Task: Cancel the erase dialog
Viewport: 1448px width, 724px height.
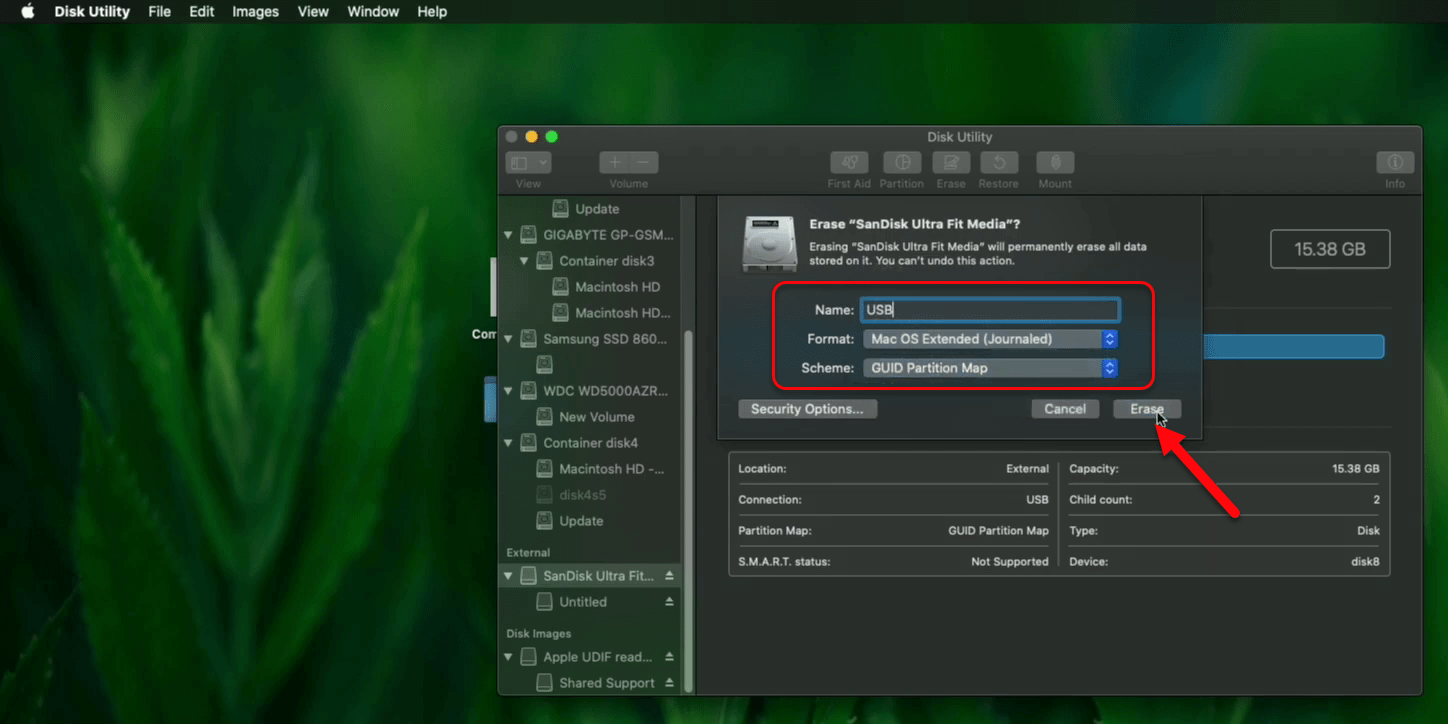Action: click(1065, 409)
